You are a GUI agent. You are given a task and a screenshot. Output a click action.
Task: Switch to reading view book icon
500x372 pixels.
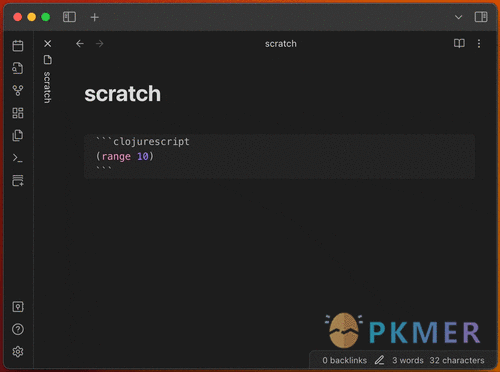tap(459, 43)
